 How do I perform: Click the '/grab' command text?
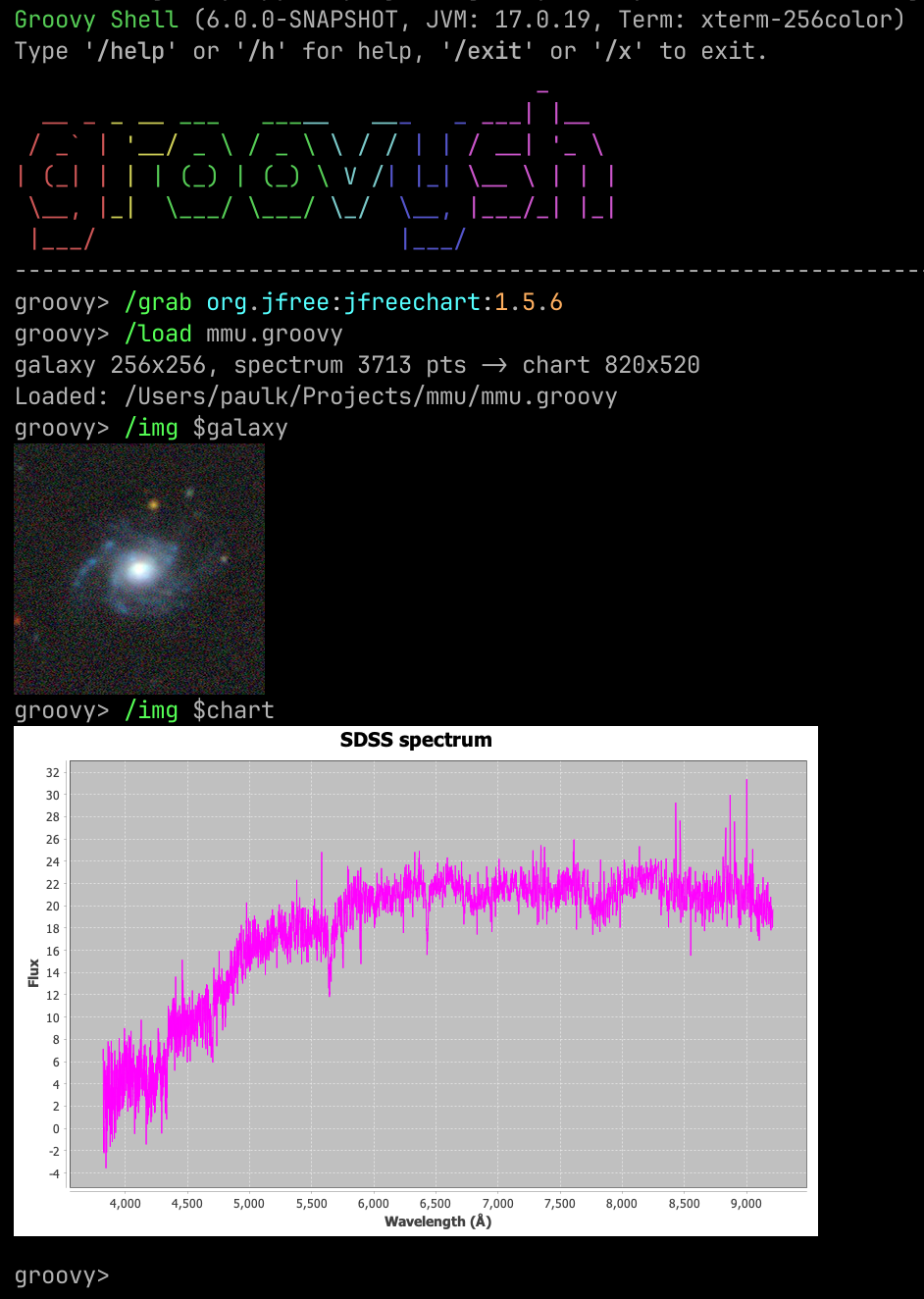[x=158, y=302]
